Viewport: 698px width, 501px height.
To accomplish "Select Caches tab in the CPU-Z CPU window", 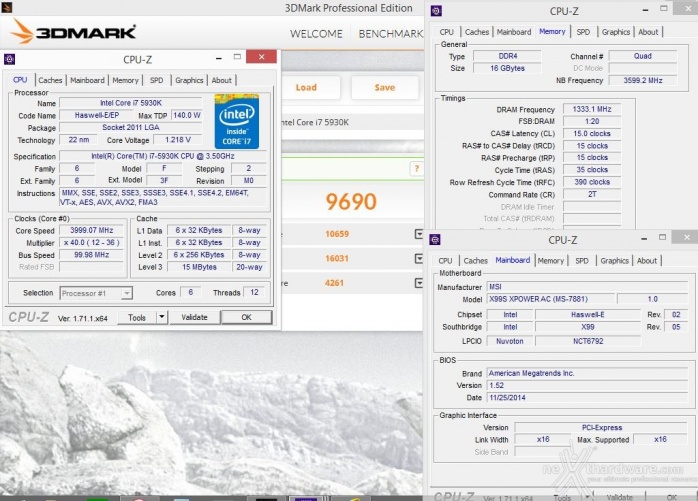I will [x=50, y=80].
